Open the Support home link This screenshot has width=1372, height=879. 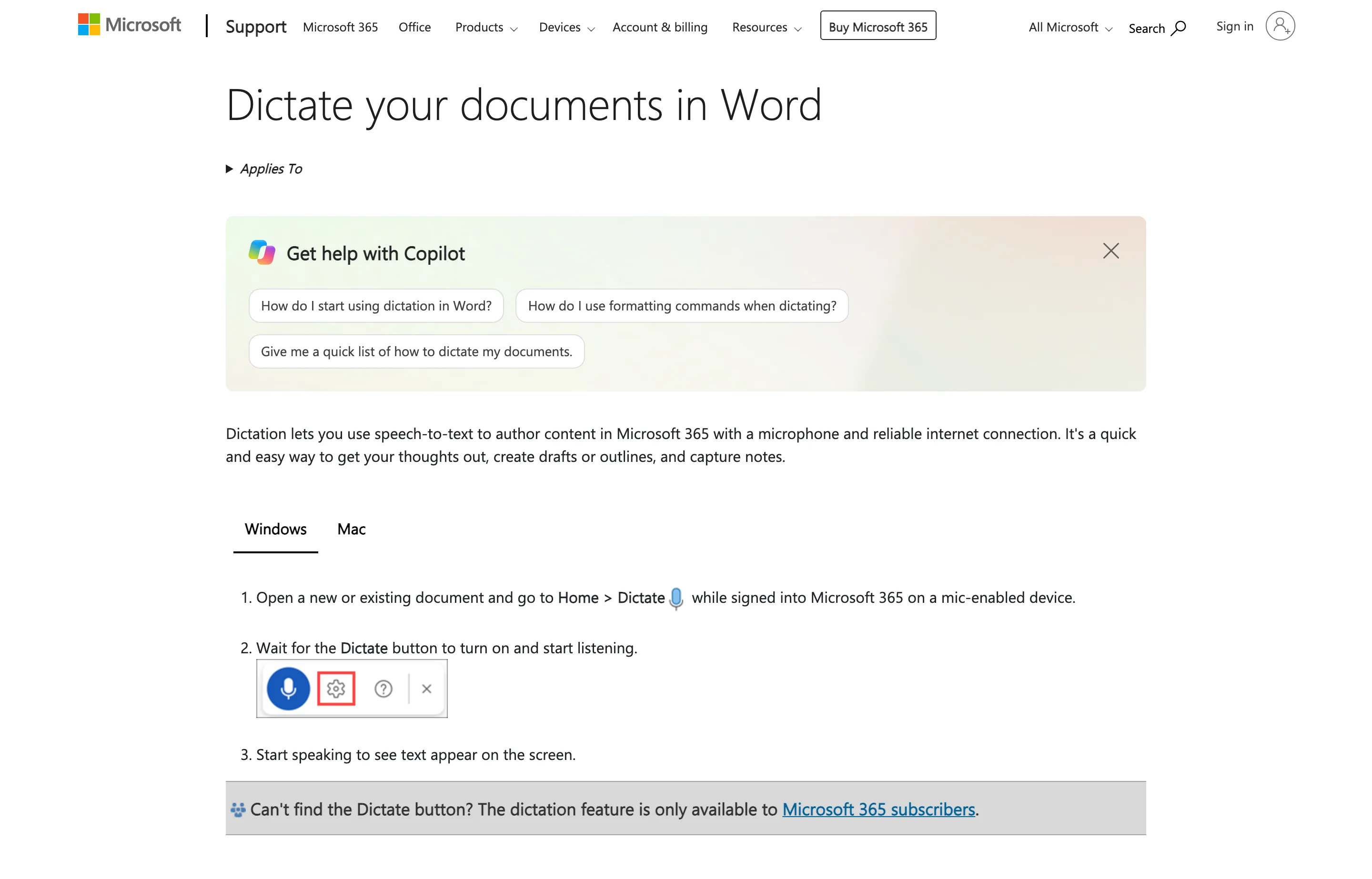coord(256,26)
